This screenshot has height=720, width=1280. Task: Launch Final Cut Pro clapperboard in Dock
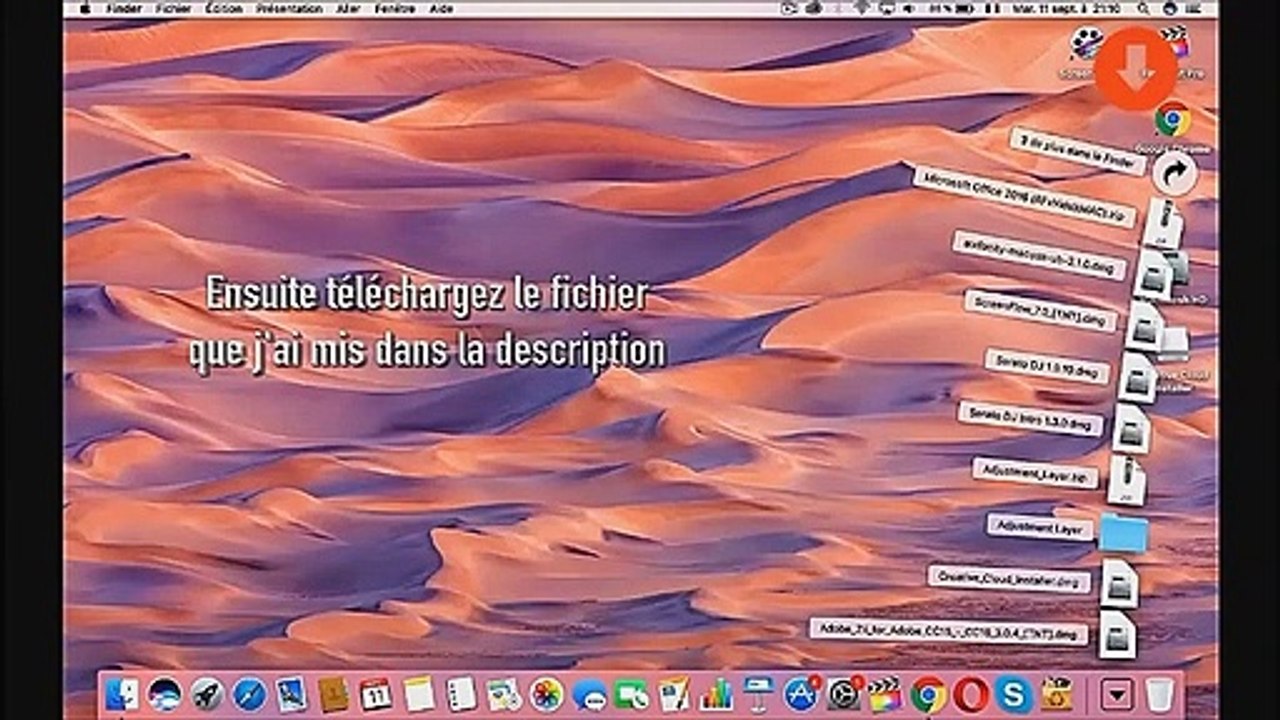coord(886,694)
